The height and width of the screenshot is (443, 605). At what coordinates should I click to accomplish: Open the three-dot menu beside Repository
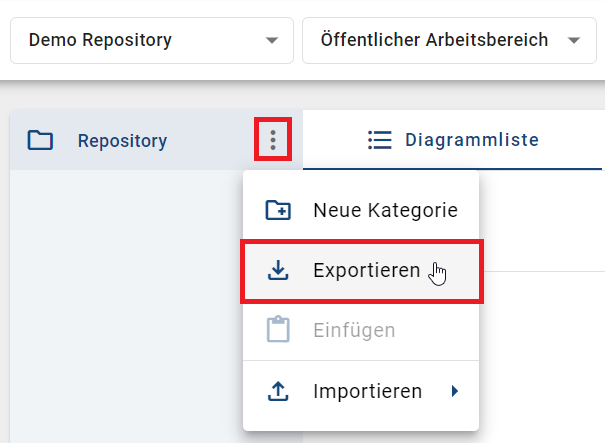(x=273, y=140)
